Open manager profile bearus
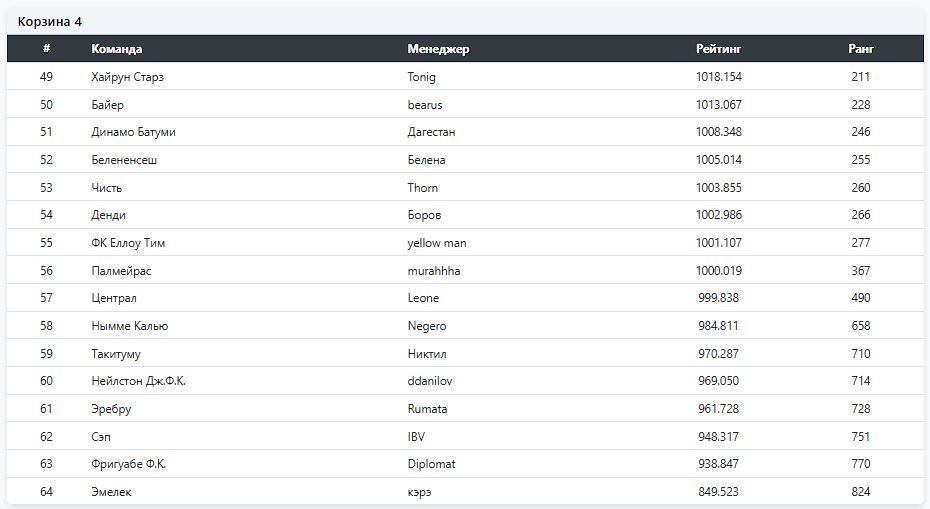 [425, 105]
